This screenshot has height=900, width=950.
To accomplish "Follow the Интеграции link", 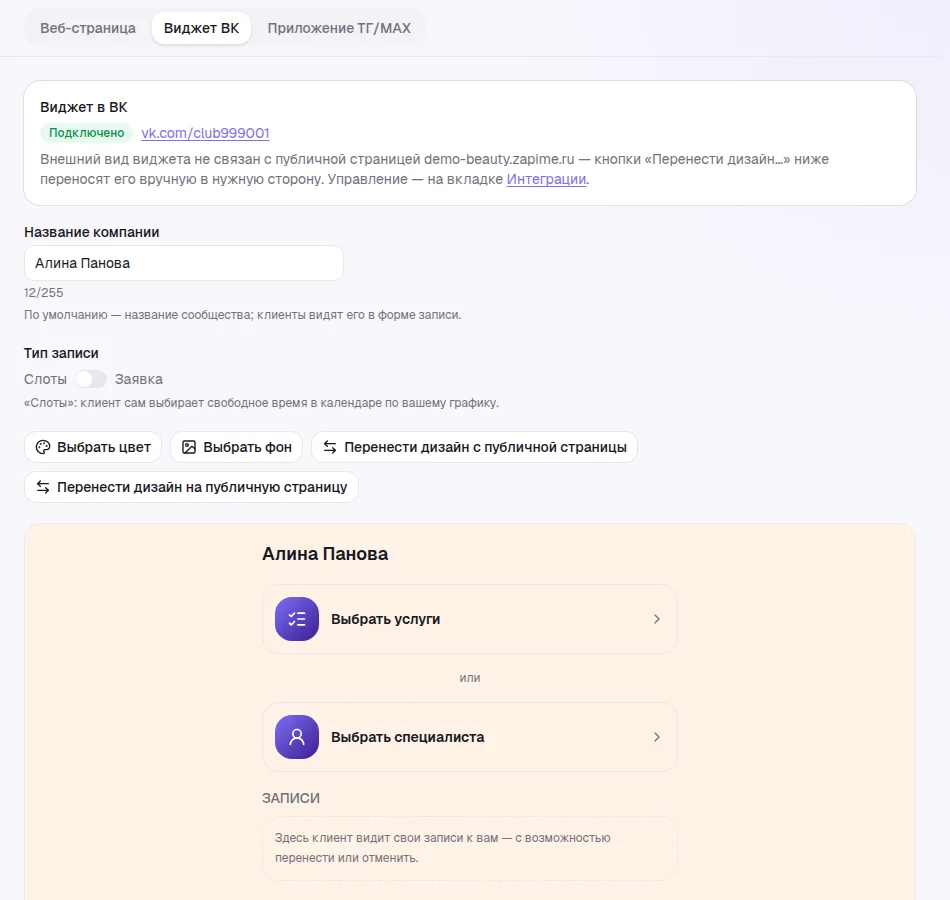I will (x=546, y=179).
